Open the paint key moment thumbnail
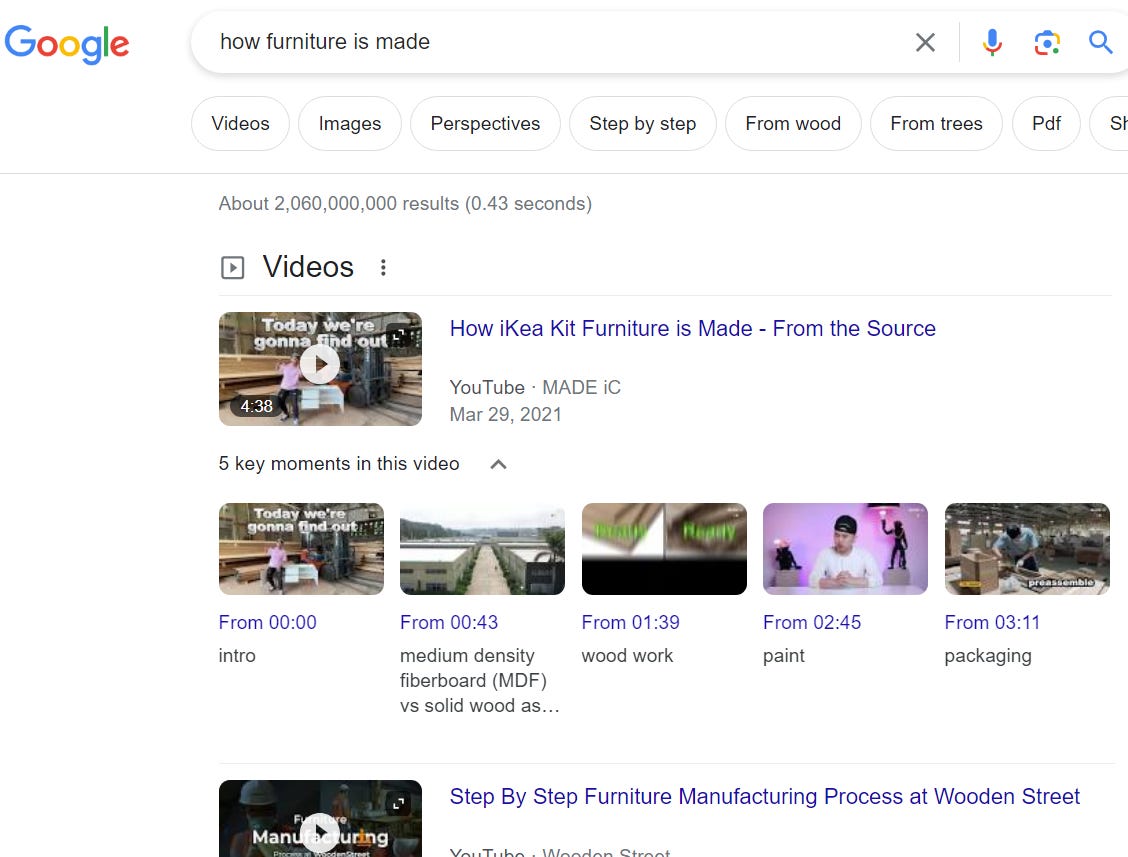Viewport: 1128px width, 857px height. [845, 549]
